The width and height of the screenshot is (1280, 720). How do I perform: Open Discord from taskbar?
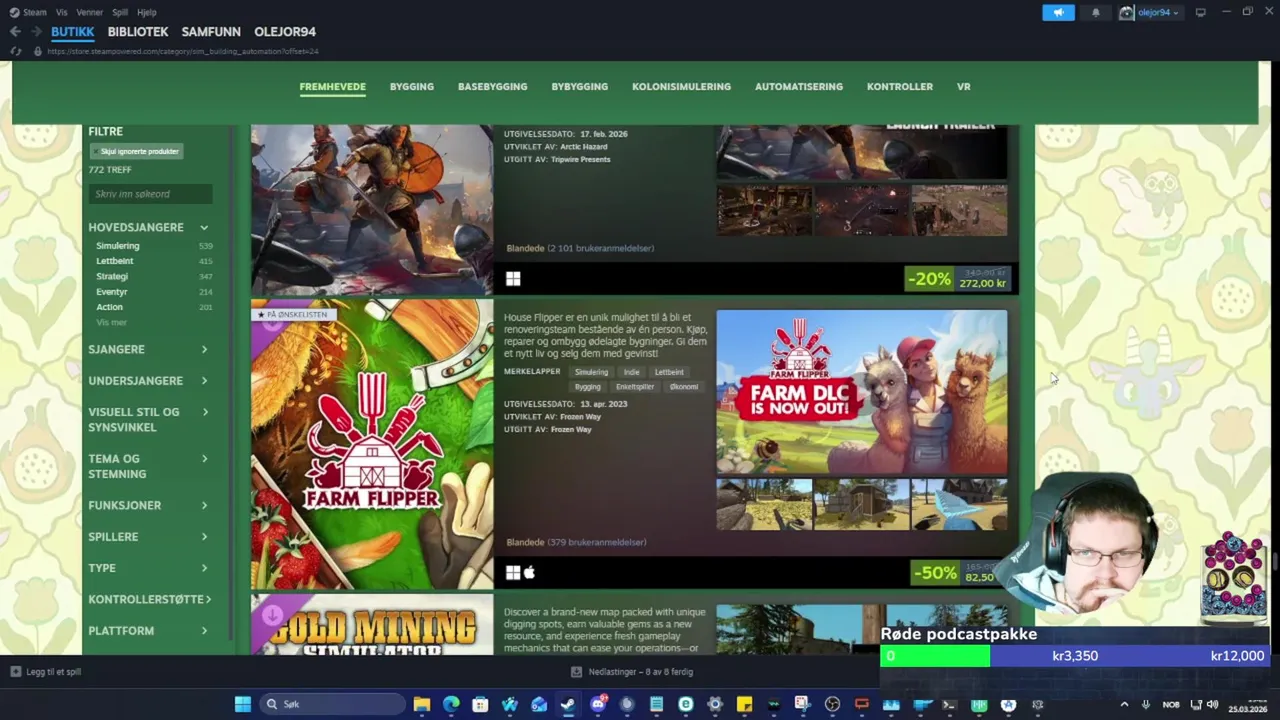click(598, 704)
